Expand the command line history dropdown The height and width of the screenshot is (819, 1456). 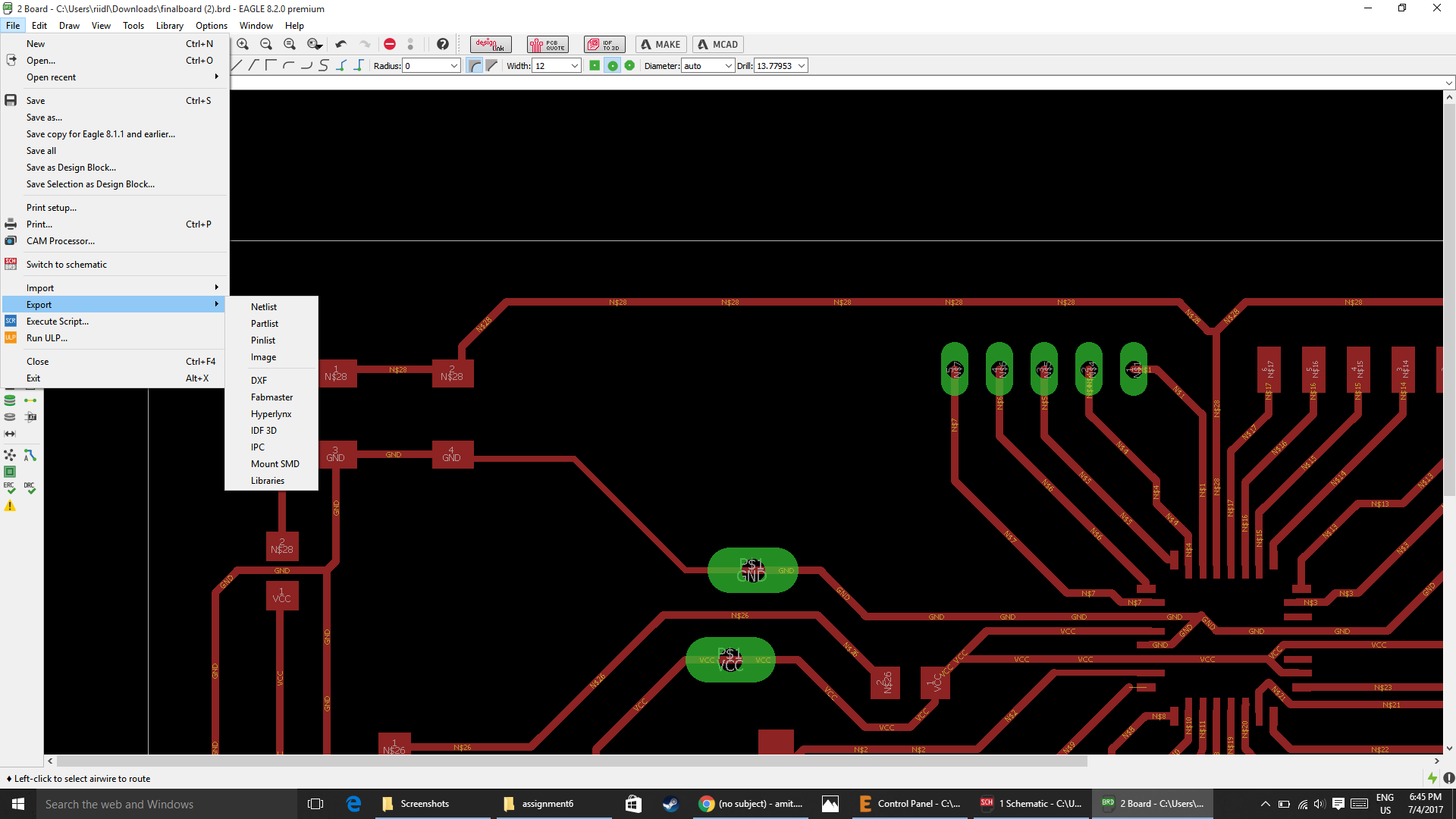(x=1449, y=83)
